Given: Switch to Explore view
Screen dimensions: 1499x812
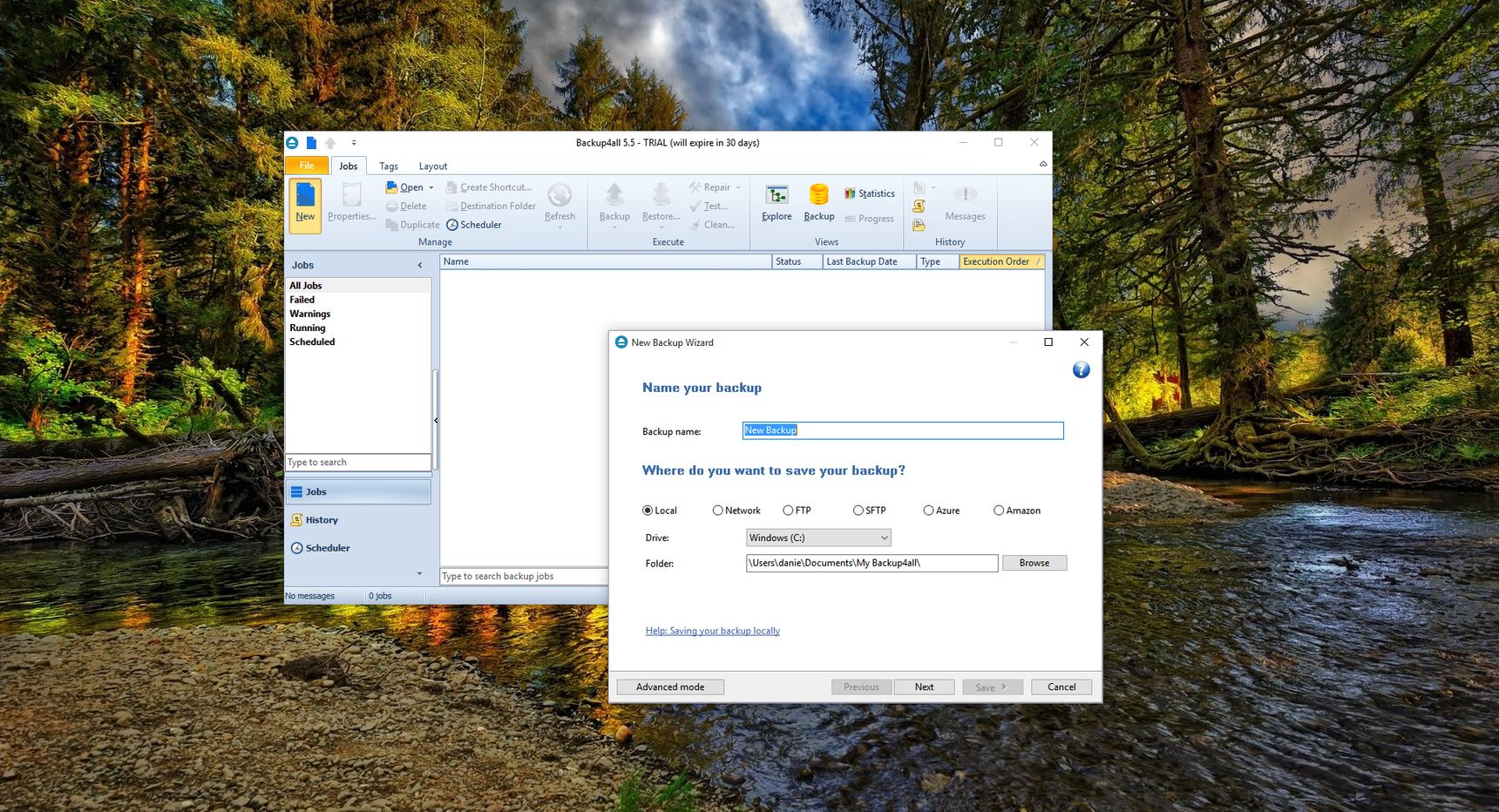Looking at the screenshot, I should 777,203.
